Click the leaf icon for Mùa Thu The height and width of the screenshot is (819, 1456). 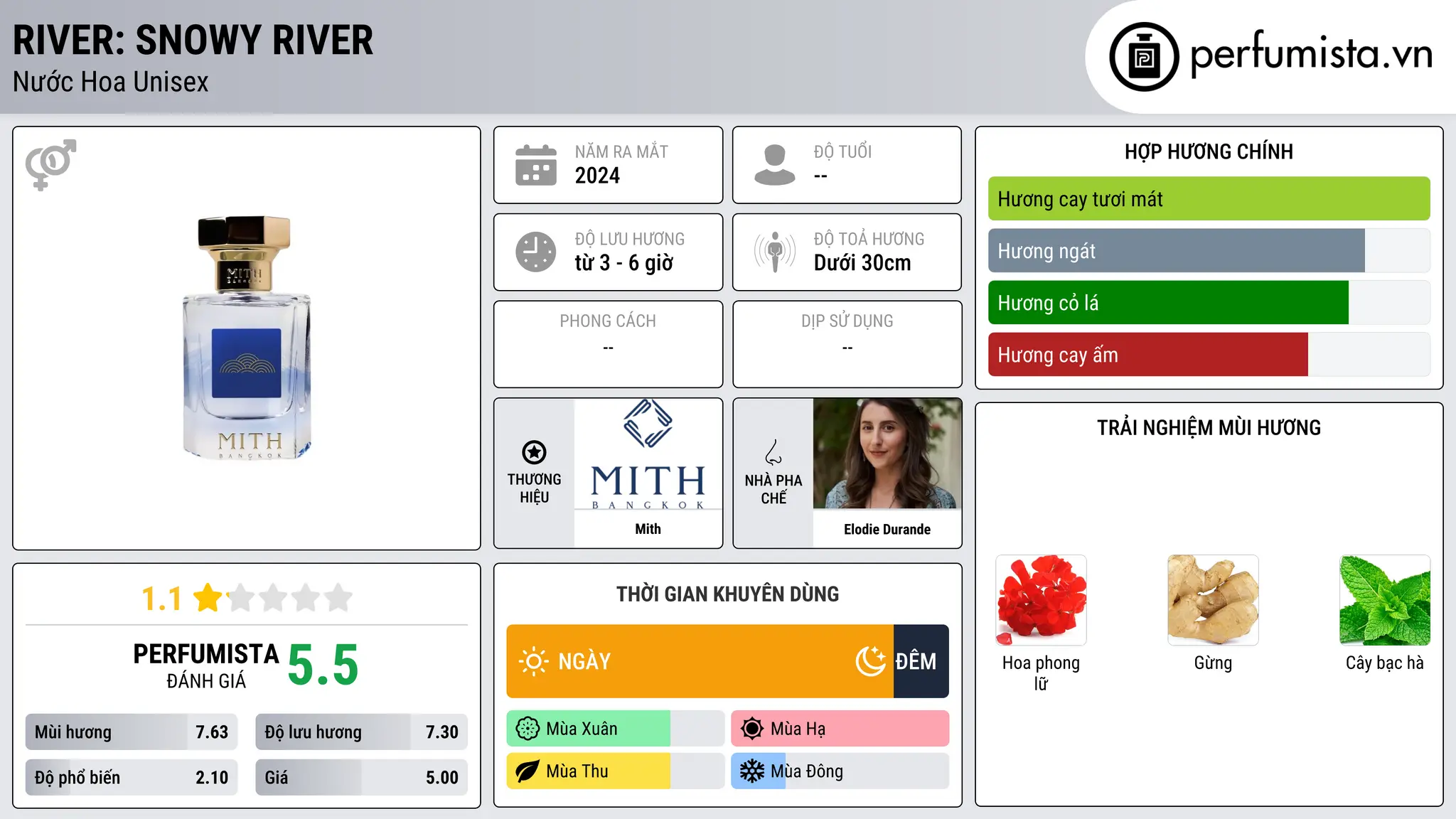click(528, 771)
